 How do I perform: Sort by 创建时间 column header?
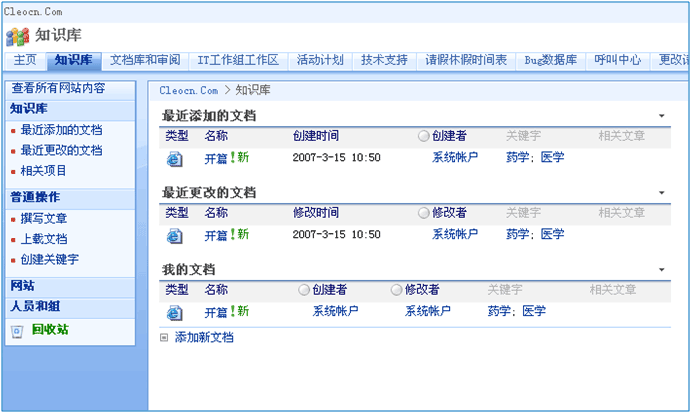click(x=316, y=136)
